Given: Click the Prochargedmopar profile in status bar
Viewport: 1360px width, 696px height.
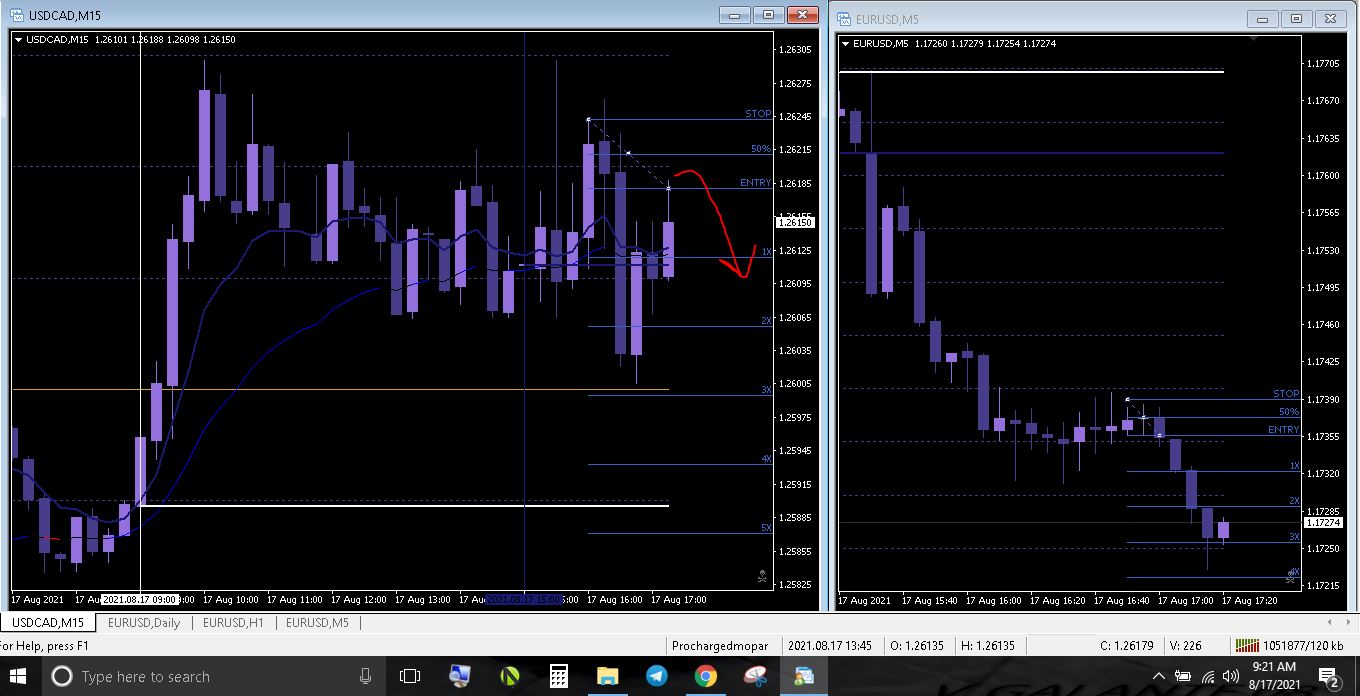Looking at the screenshot, I should pyautogui.click(x=720, y=646).
